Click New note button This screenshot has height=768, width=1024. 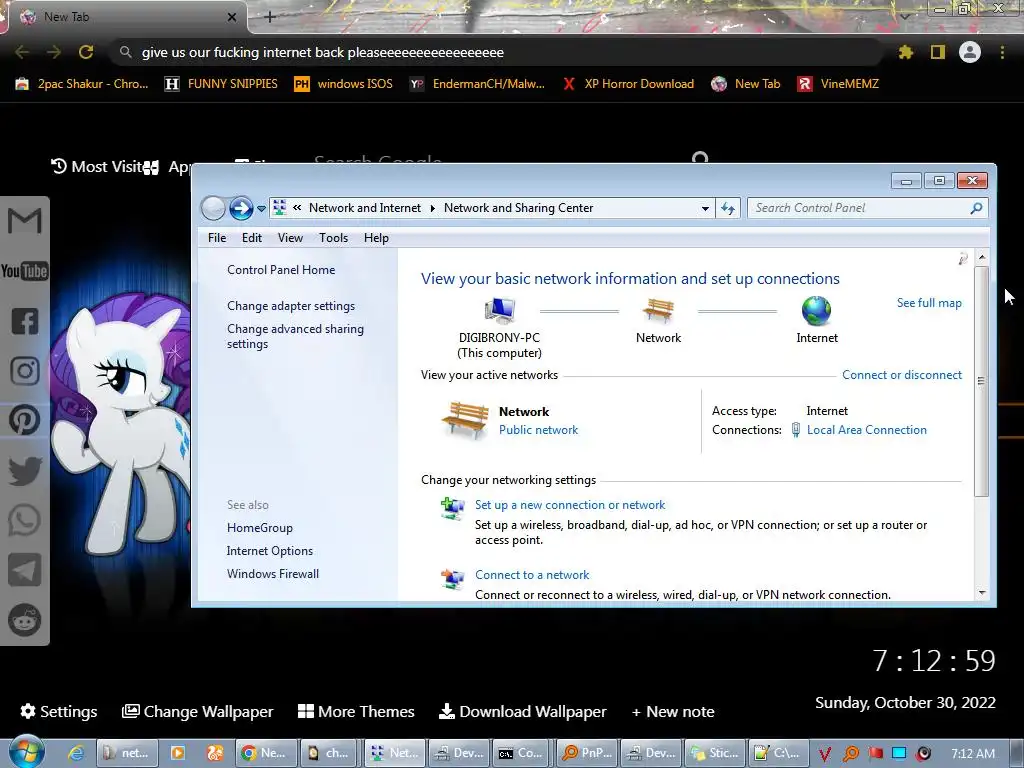click(x=673, y=711)
